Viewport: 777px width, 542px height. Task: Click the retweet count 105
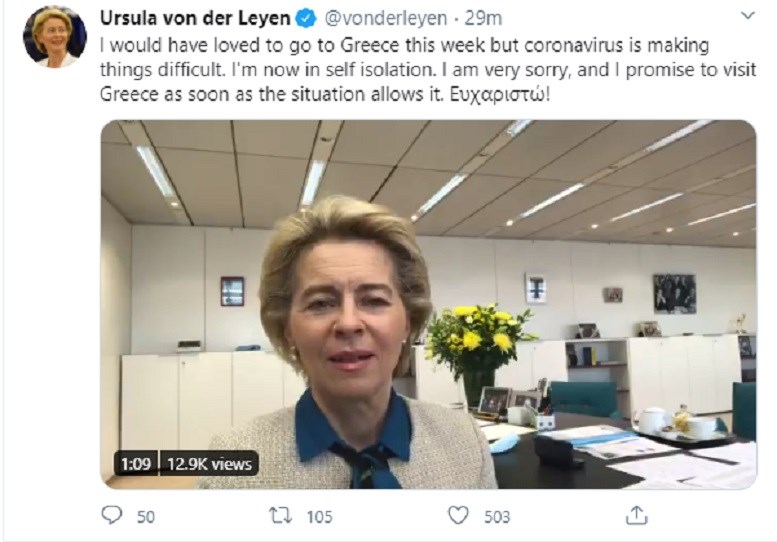(x=320, y=517)
